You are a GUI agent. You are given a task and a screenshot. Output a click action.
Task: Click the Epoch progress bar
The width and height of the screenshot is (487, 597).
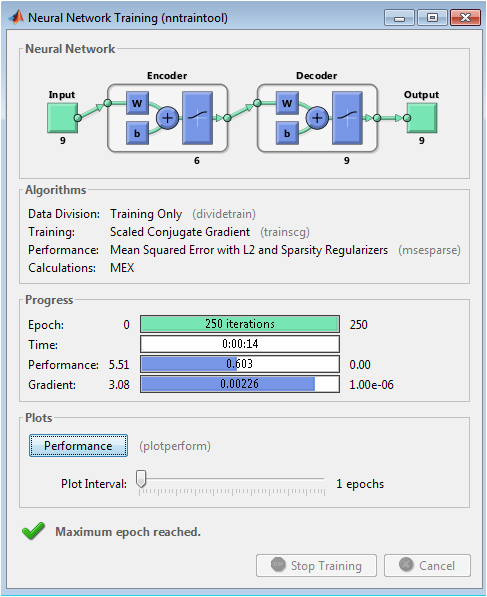pos(240,324)
